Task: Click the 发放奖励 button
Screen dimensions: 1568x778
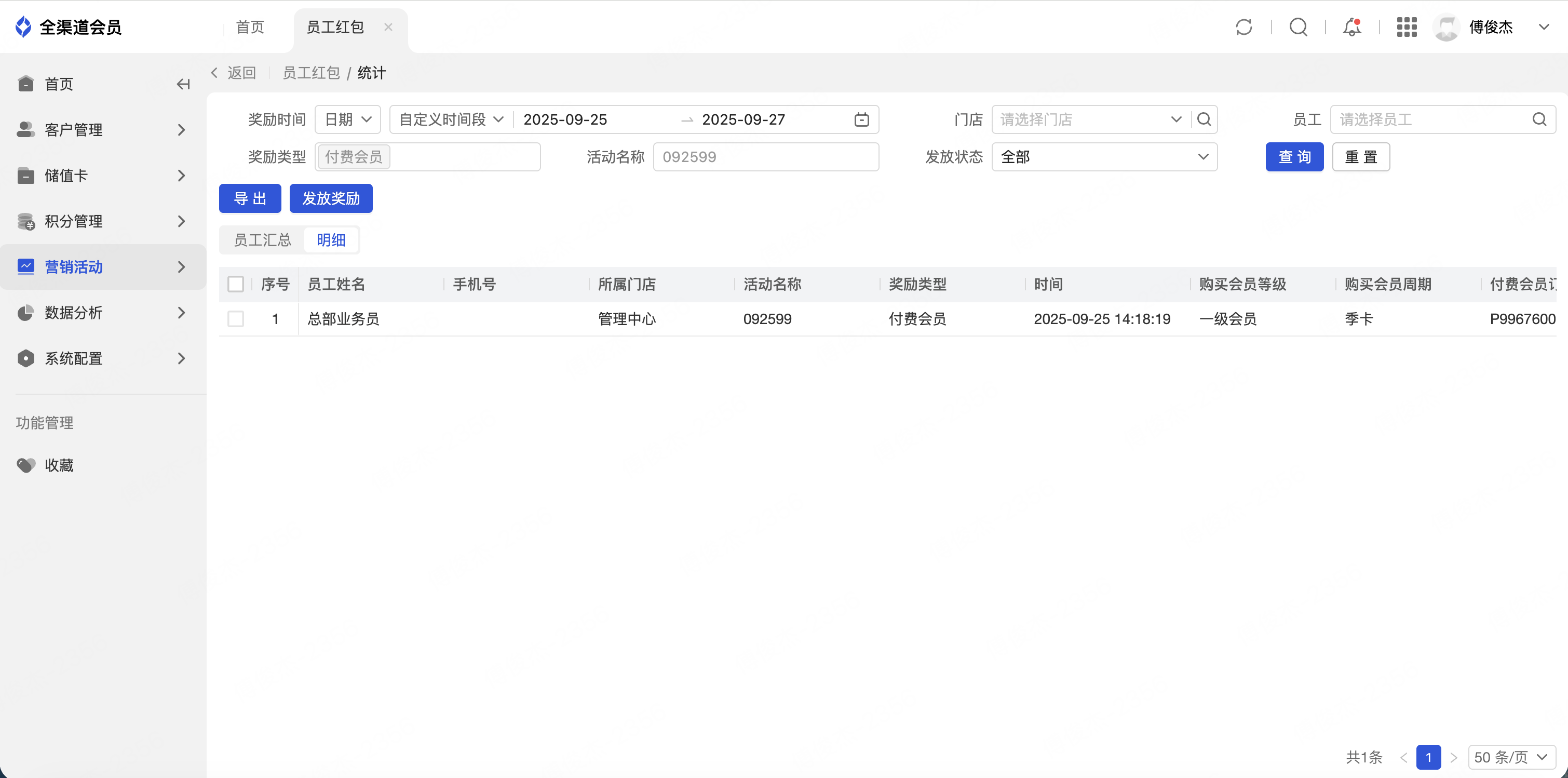Action: [x=331, y=198]
